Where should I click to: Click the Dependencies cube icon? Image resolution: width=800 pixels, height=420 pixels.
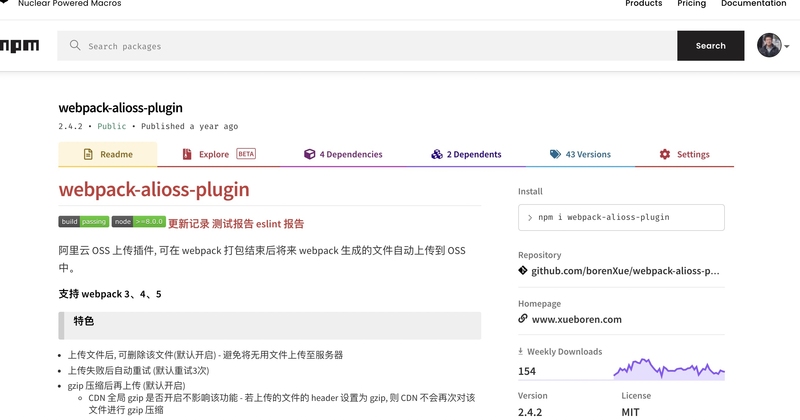click(x=309, y=154)
